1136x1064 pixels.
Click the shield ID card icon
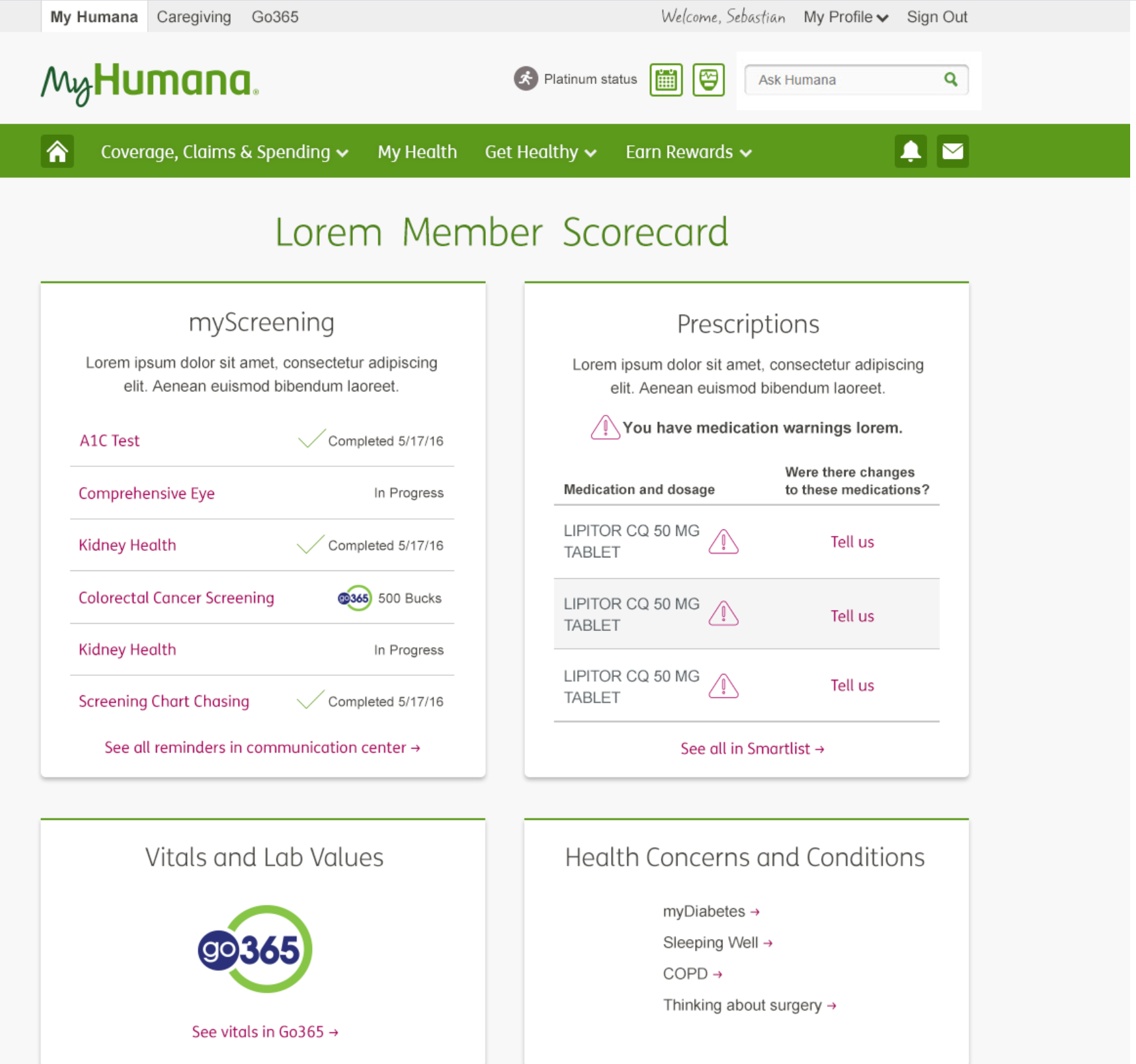click(709, 80)
